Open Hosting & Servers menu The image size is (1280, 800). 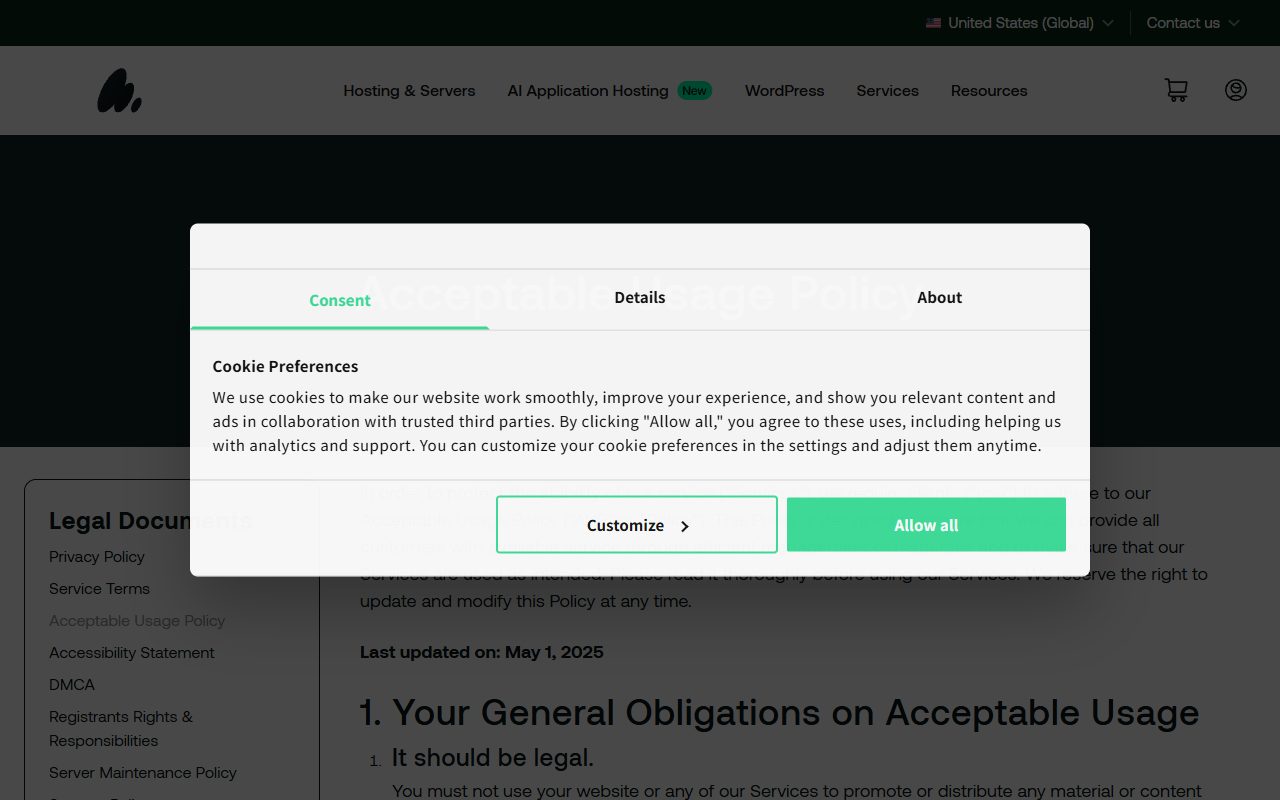[x=409, y=91]
